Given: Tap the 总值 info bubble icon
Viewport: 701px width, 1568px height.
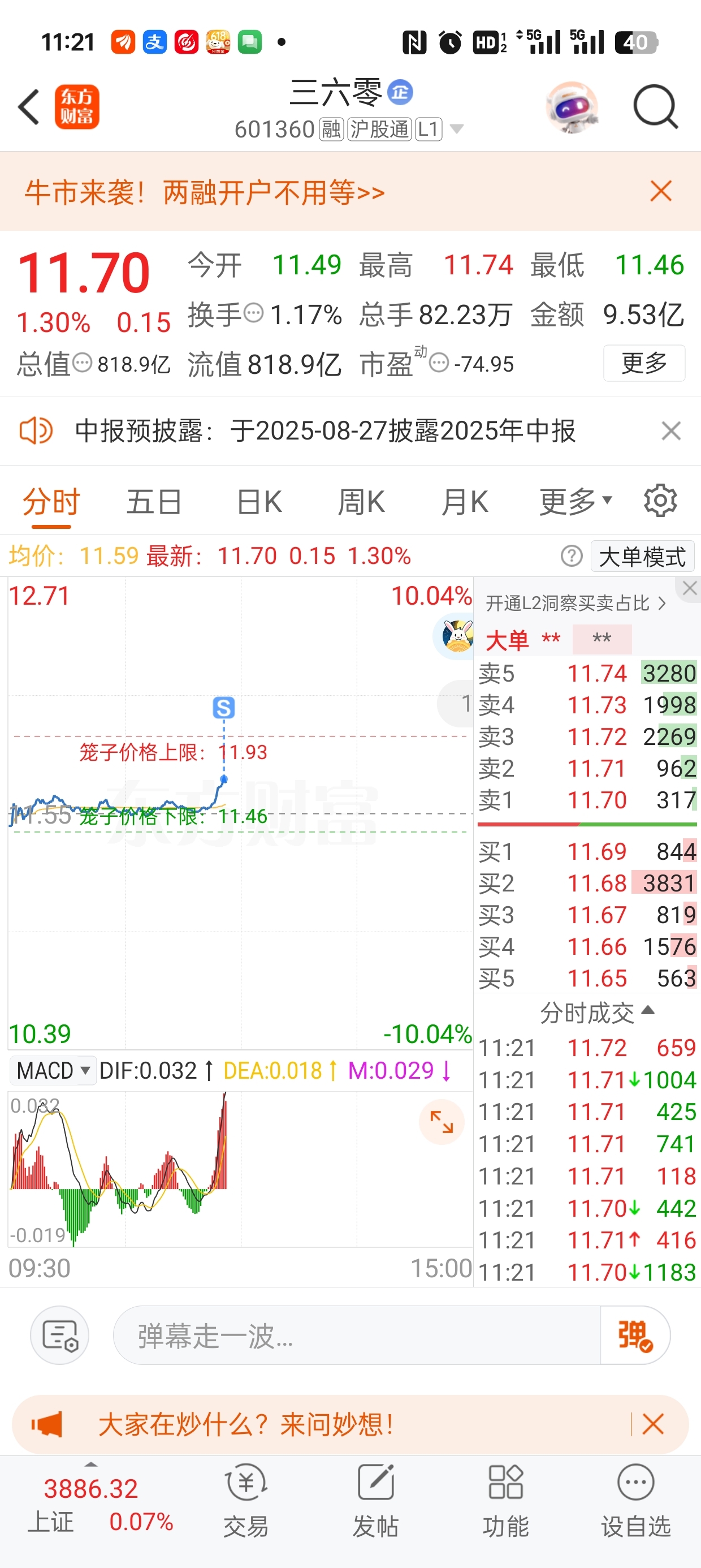Looking at the screenshot, I should click(x=82, y=363).
